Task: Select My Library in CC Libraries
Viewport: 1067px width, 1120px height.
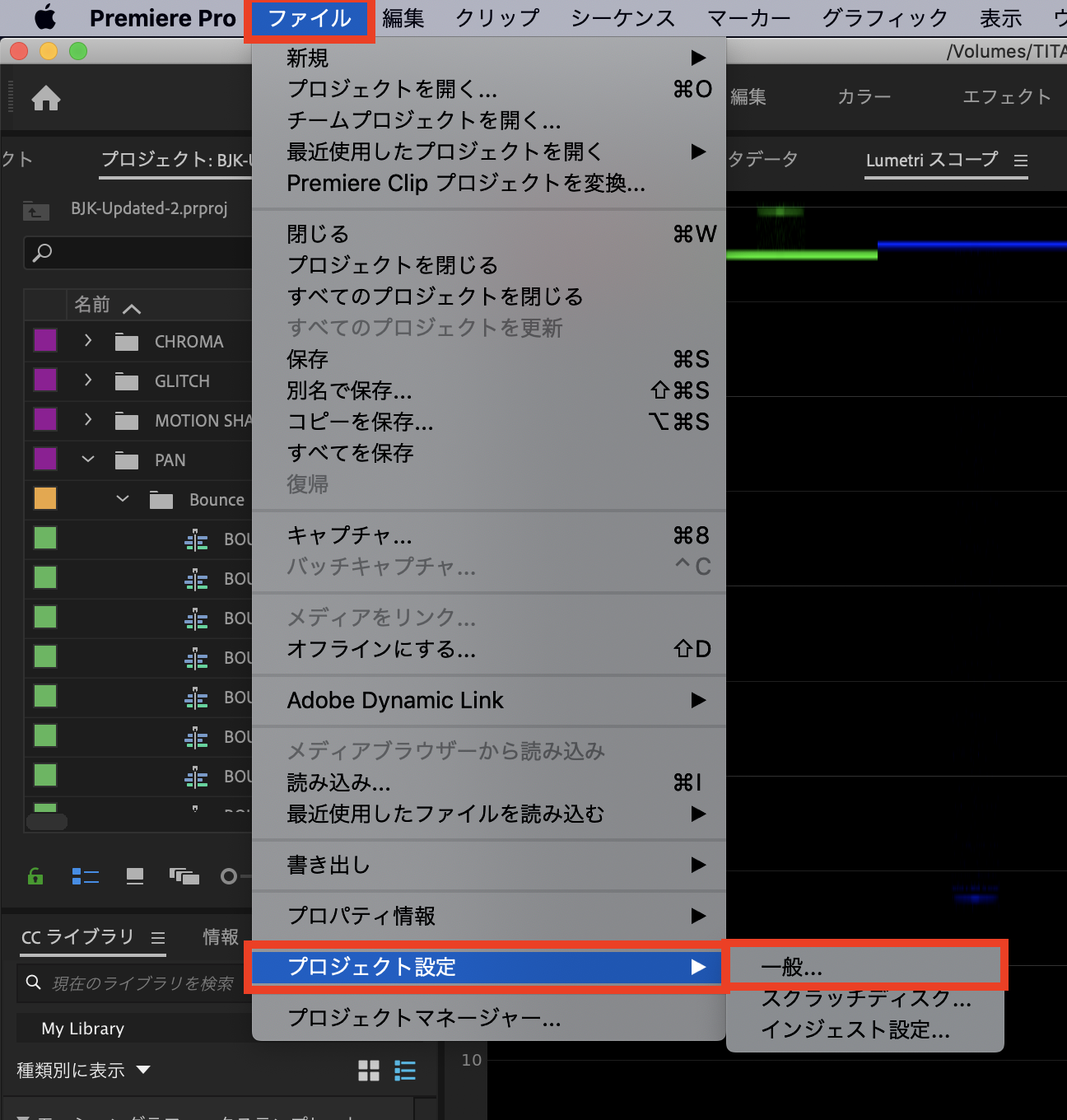Action: point(83,1029)
